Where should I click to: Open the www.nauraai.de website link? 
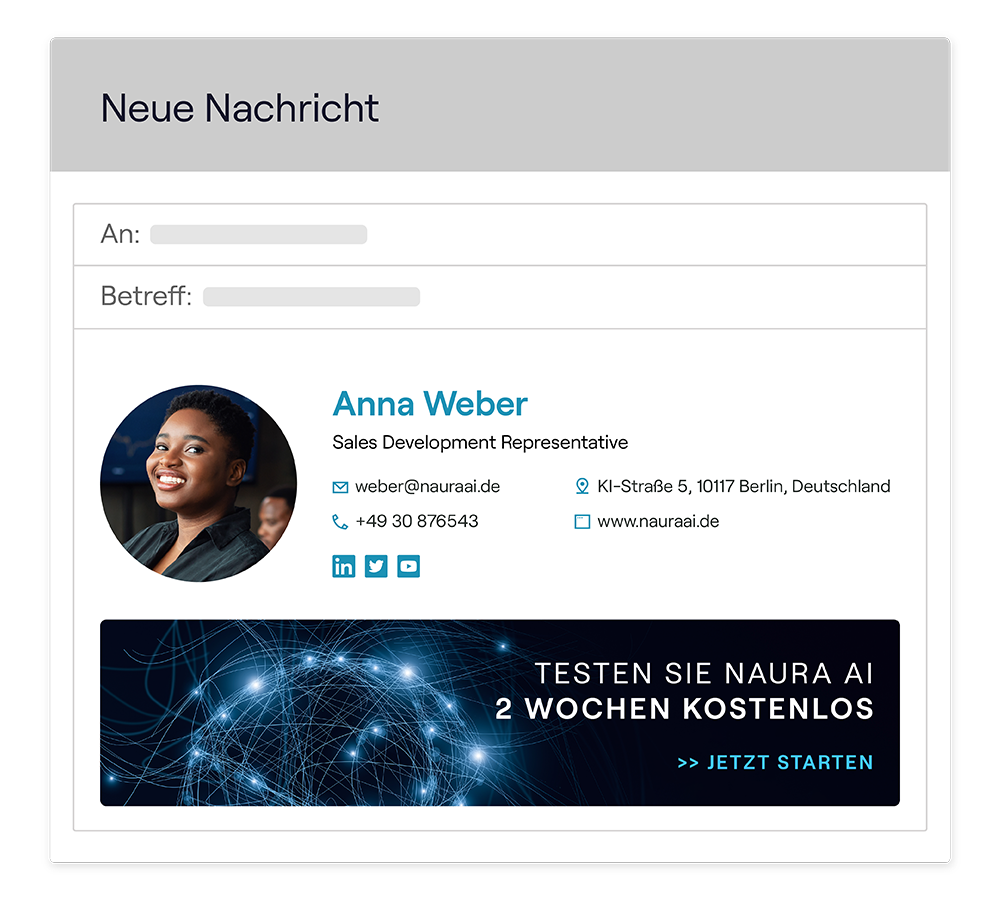[x=658, y=522]
